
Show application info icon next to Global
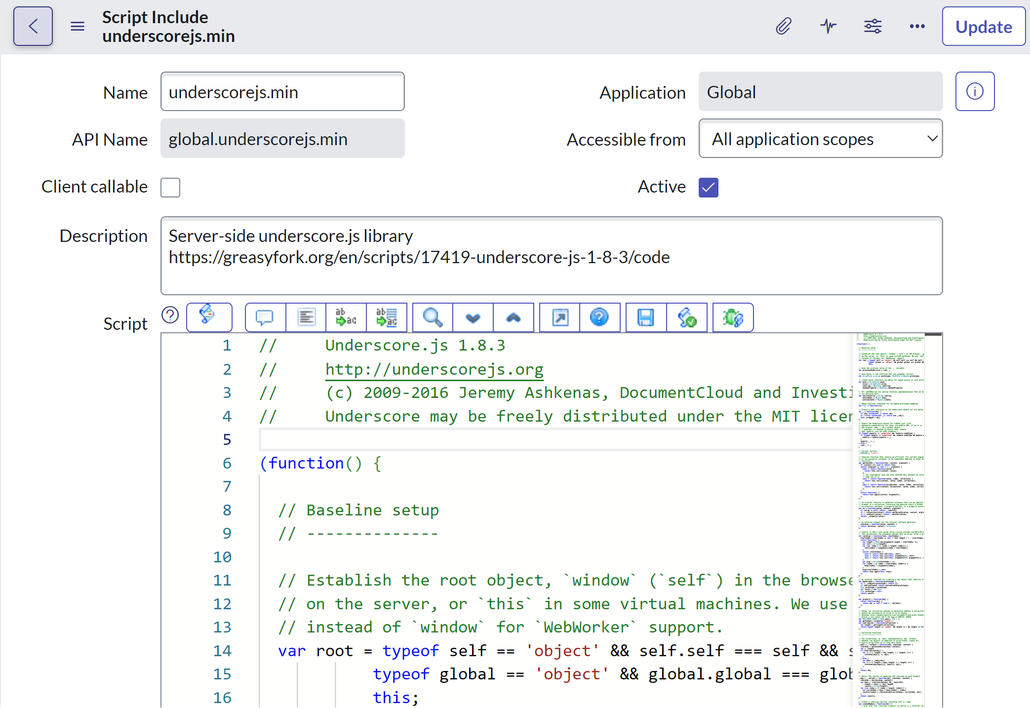pos(975,91)
